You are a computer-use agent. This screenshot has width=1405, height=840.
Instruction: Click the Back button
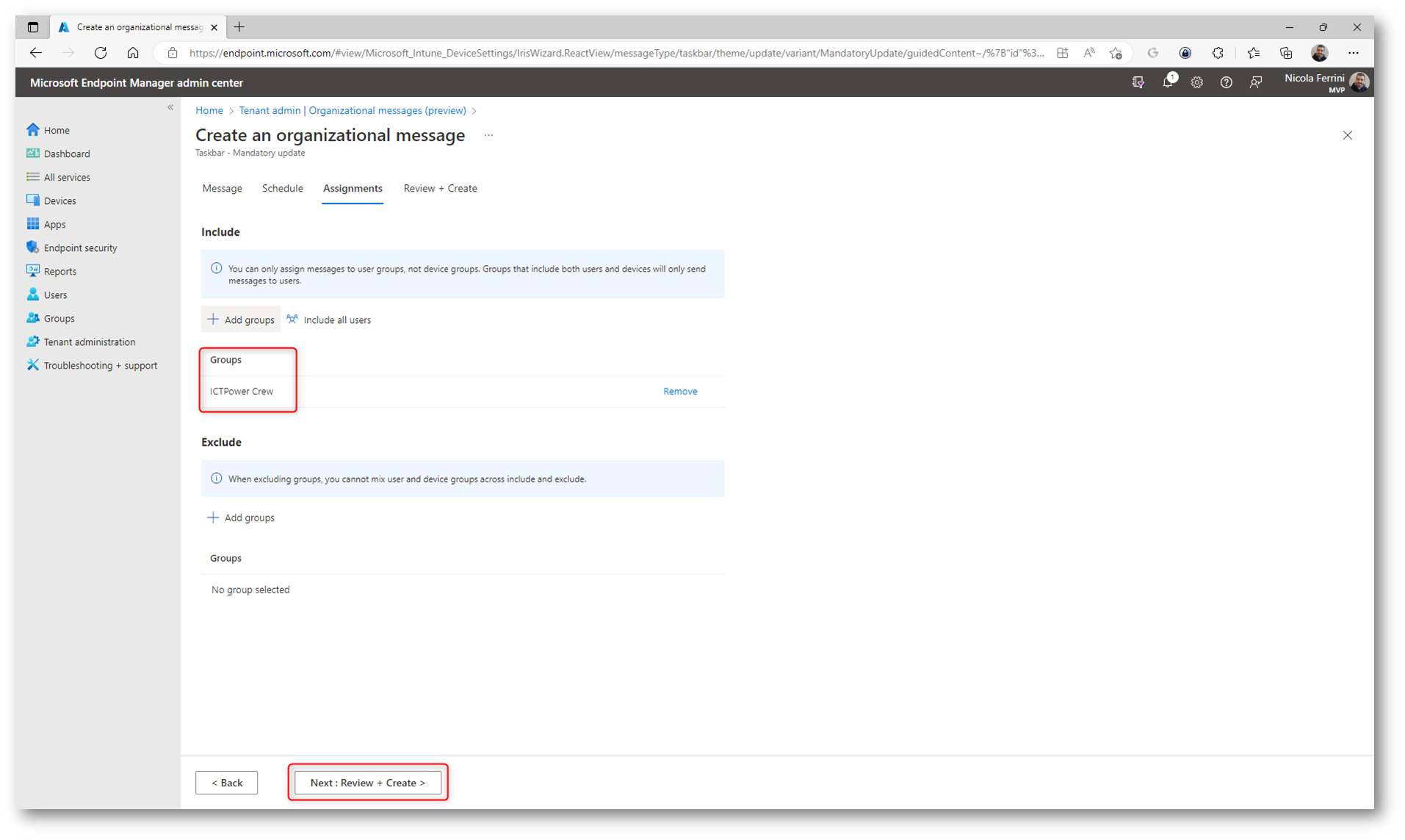226,783
